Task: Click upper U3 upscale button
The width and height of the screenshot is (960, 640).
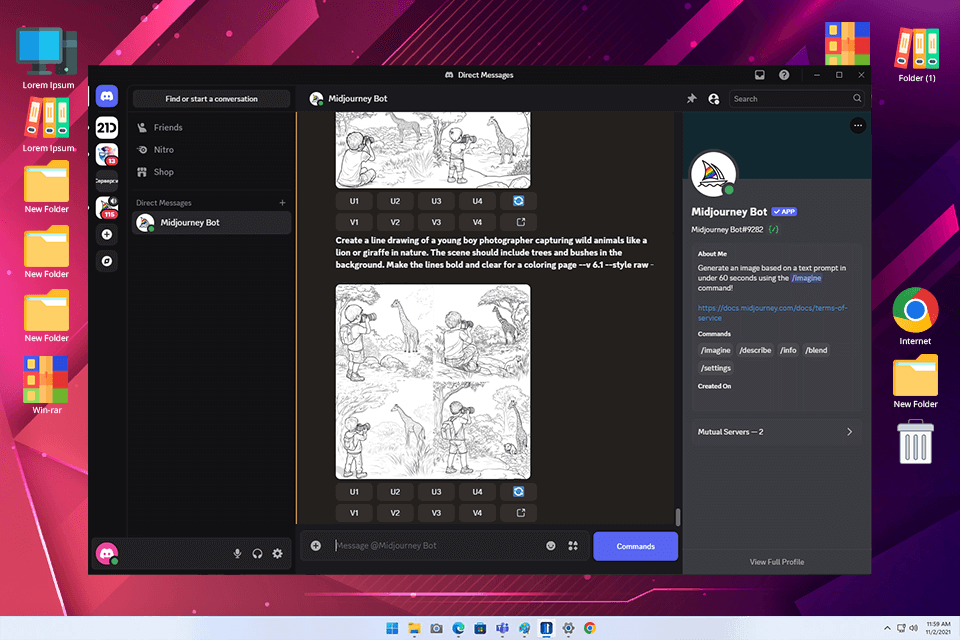Action: [x=436, y=201]
